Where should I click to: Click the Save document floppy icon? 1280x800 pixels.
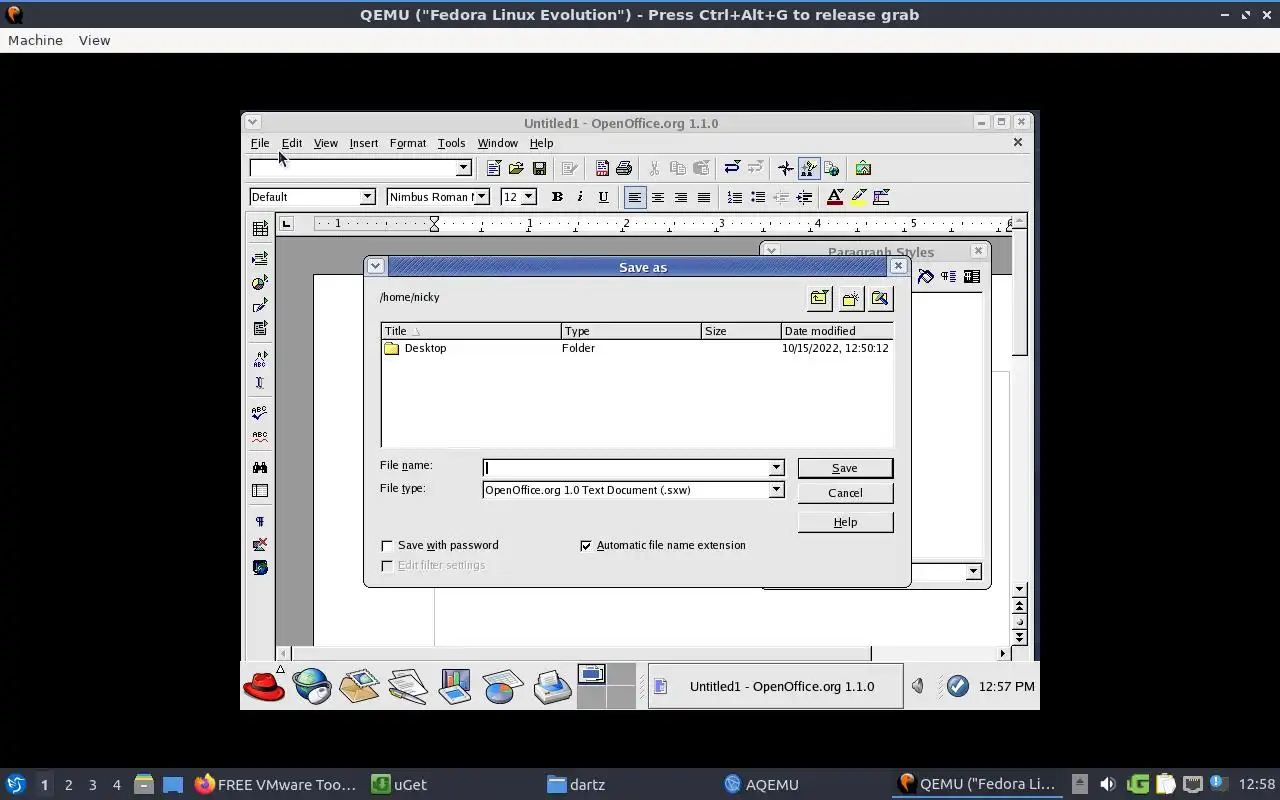point(539,168)
